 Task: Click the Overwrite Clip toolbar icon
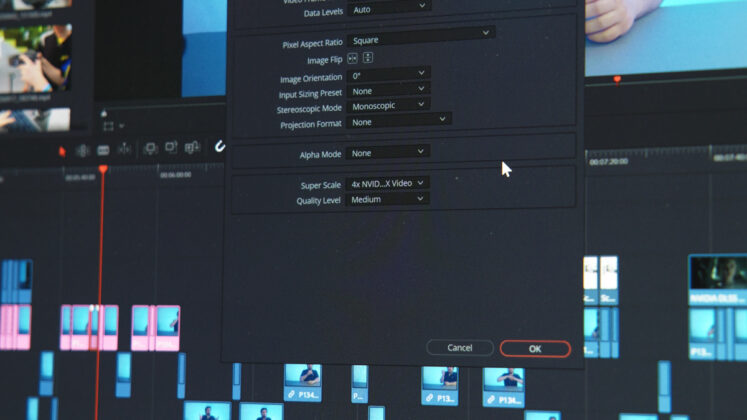[x=171, y=147]
